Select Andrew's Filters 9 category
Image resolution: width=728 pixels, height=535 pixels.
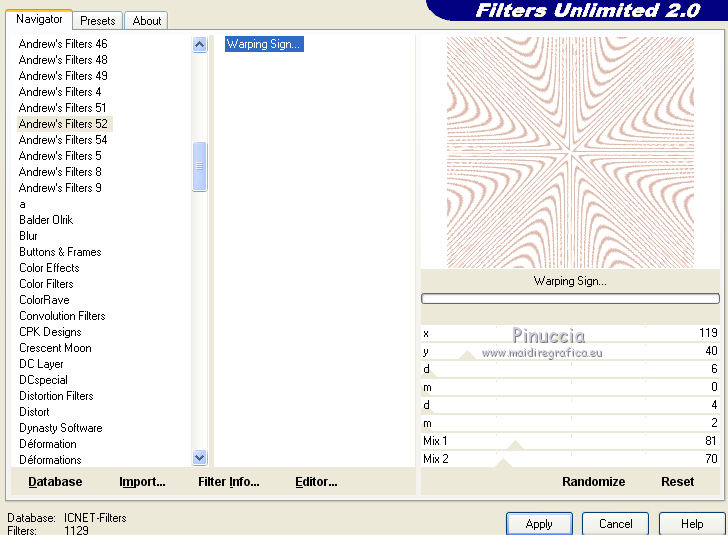[x=60, y=188]
